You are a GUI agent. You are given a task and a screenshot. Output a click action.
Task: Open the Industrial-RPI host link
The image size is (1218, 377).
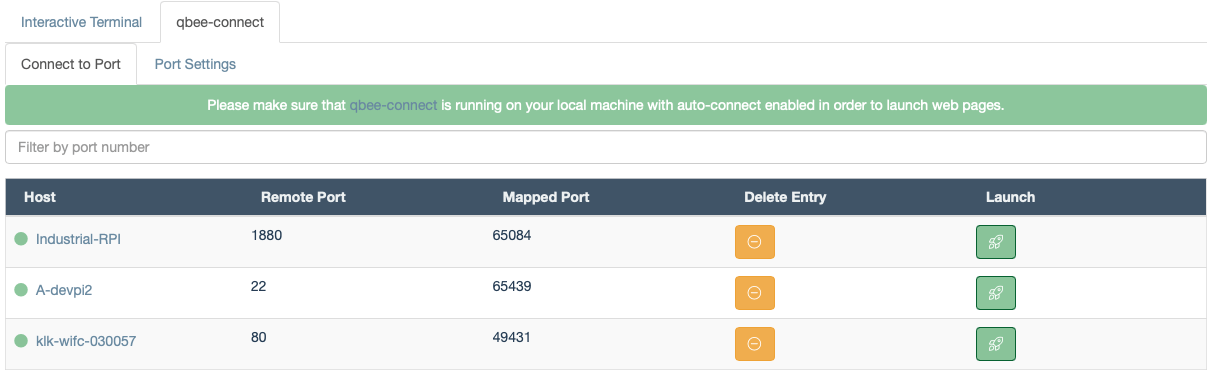(79, 239)
